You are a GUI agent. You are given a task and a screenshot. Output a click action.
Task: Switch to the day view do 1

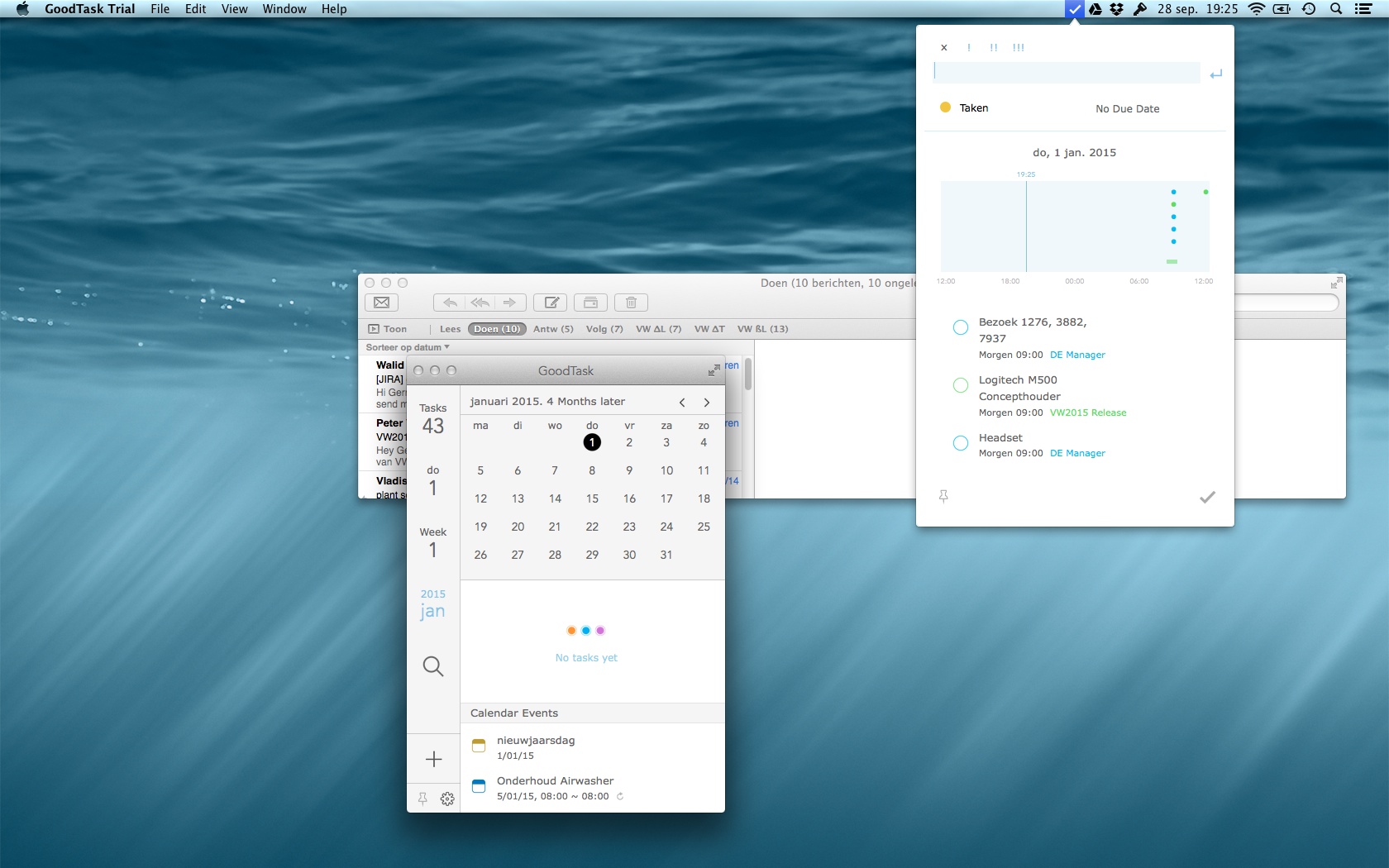(433, 481)
